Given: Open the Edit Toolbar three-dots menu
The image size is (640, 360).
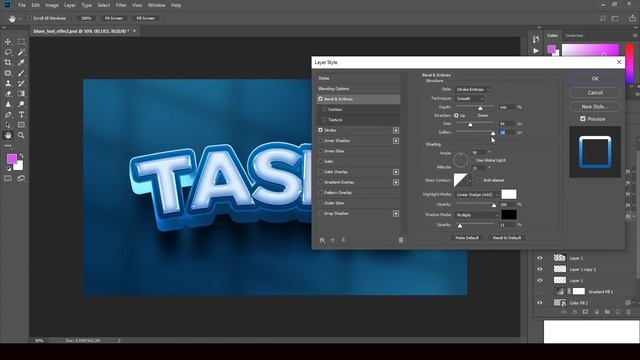Looking at the screenshot, I should pos(8,146).
